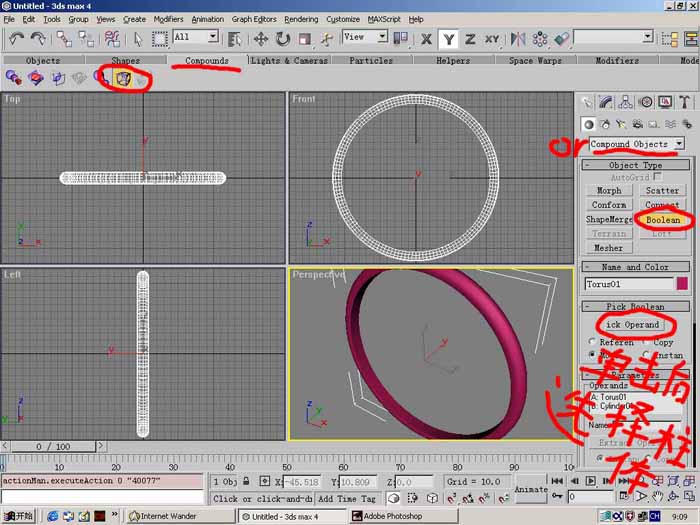Open the File menu

[9, 19]
